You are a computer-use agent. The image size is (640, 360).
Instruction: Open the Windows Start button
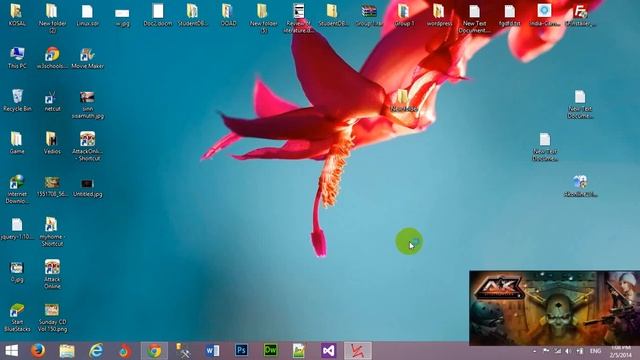point(11,351)
